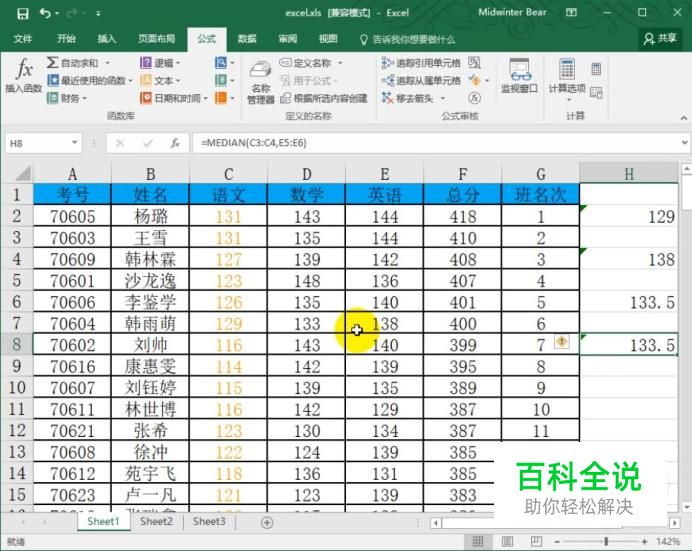This screenshot has width=692, height=551.
Task: Open Calculation Options (计算选项)
Action: [x=567, y=79]
